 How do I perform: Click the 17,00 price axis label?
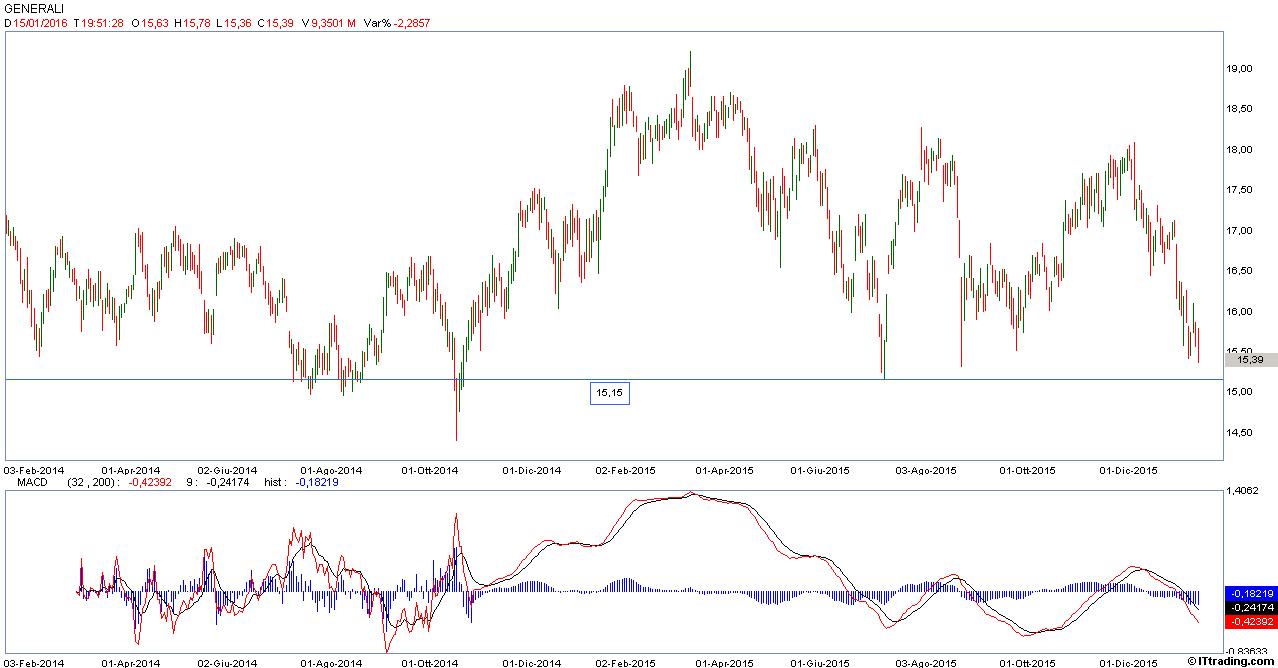pyautogui.click(x=1238, y=231)
